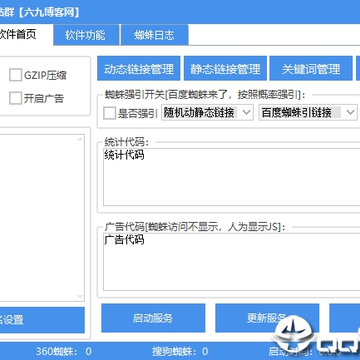Expand the 百度蜘蛛引链接 dropdown
360x360 pixels.
tap(308, 112)
